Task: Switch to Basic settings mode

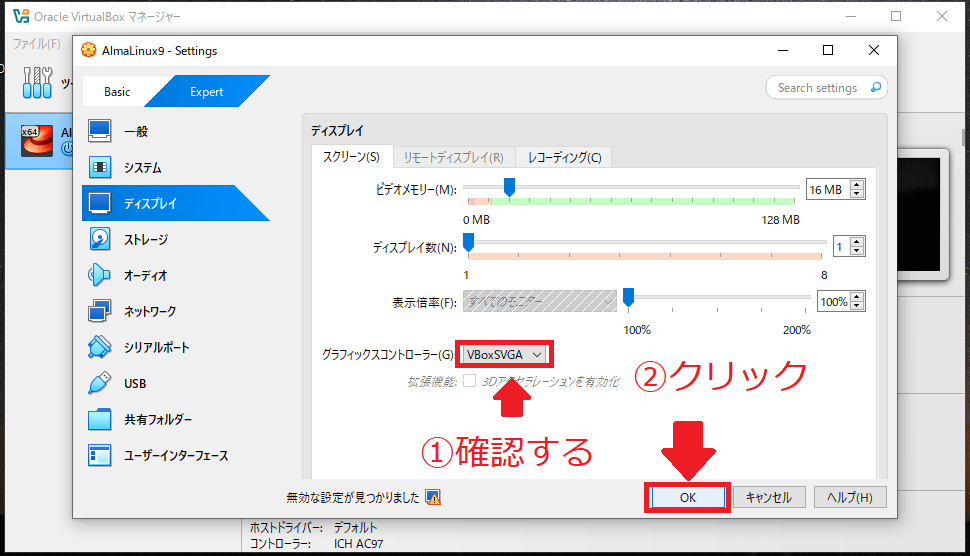Action: point(117,92)
